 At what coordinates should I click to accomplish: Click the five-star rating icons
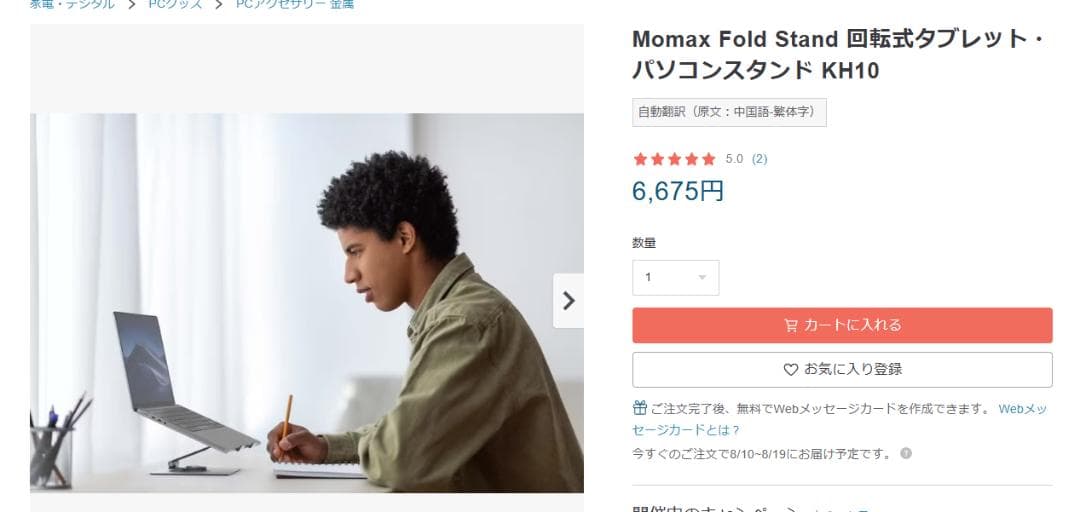(x=674, y=159)
